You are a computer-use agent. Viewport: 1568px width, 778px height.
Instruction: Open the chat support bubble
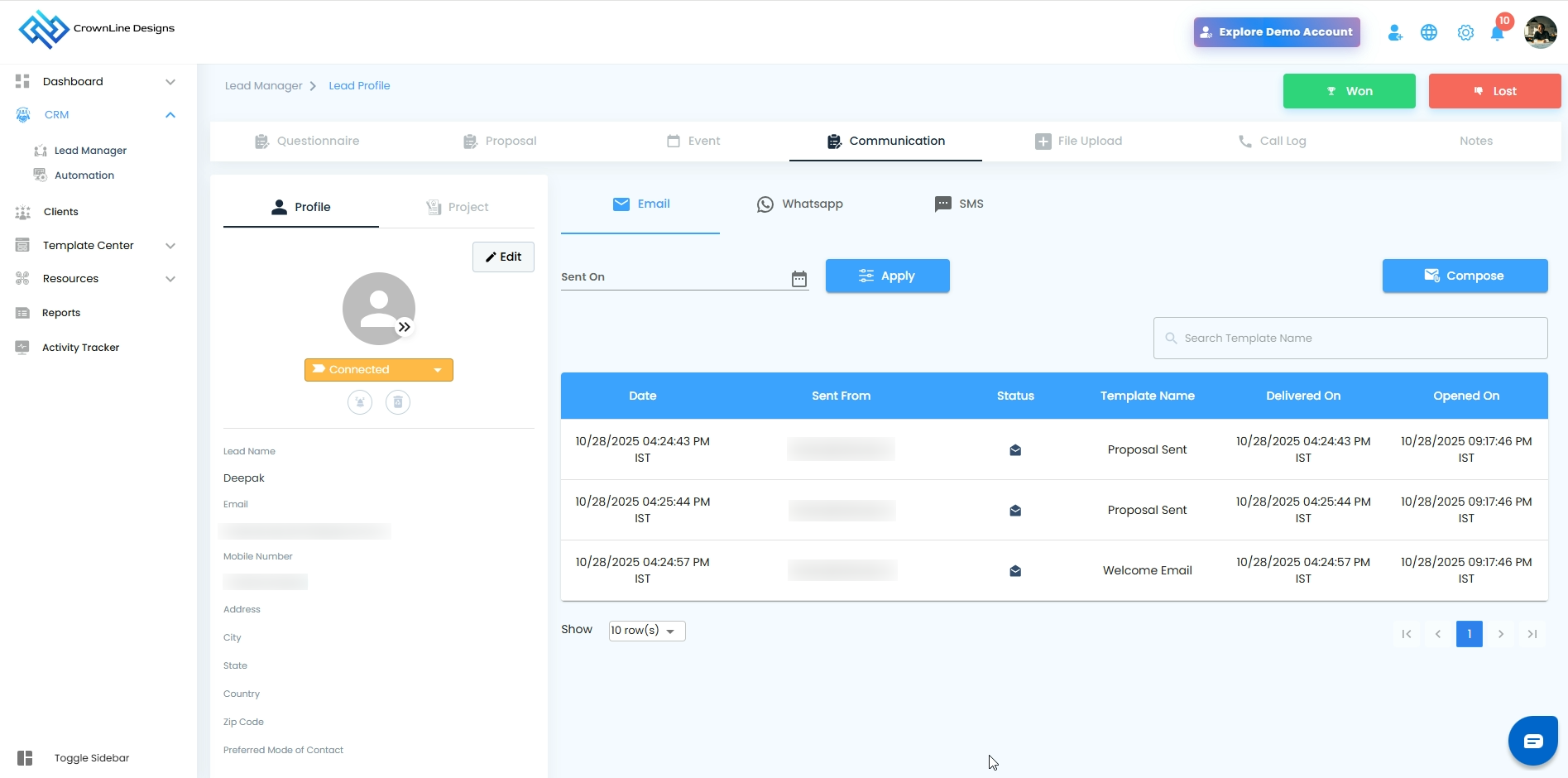point(1533,741)
